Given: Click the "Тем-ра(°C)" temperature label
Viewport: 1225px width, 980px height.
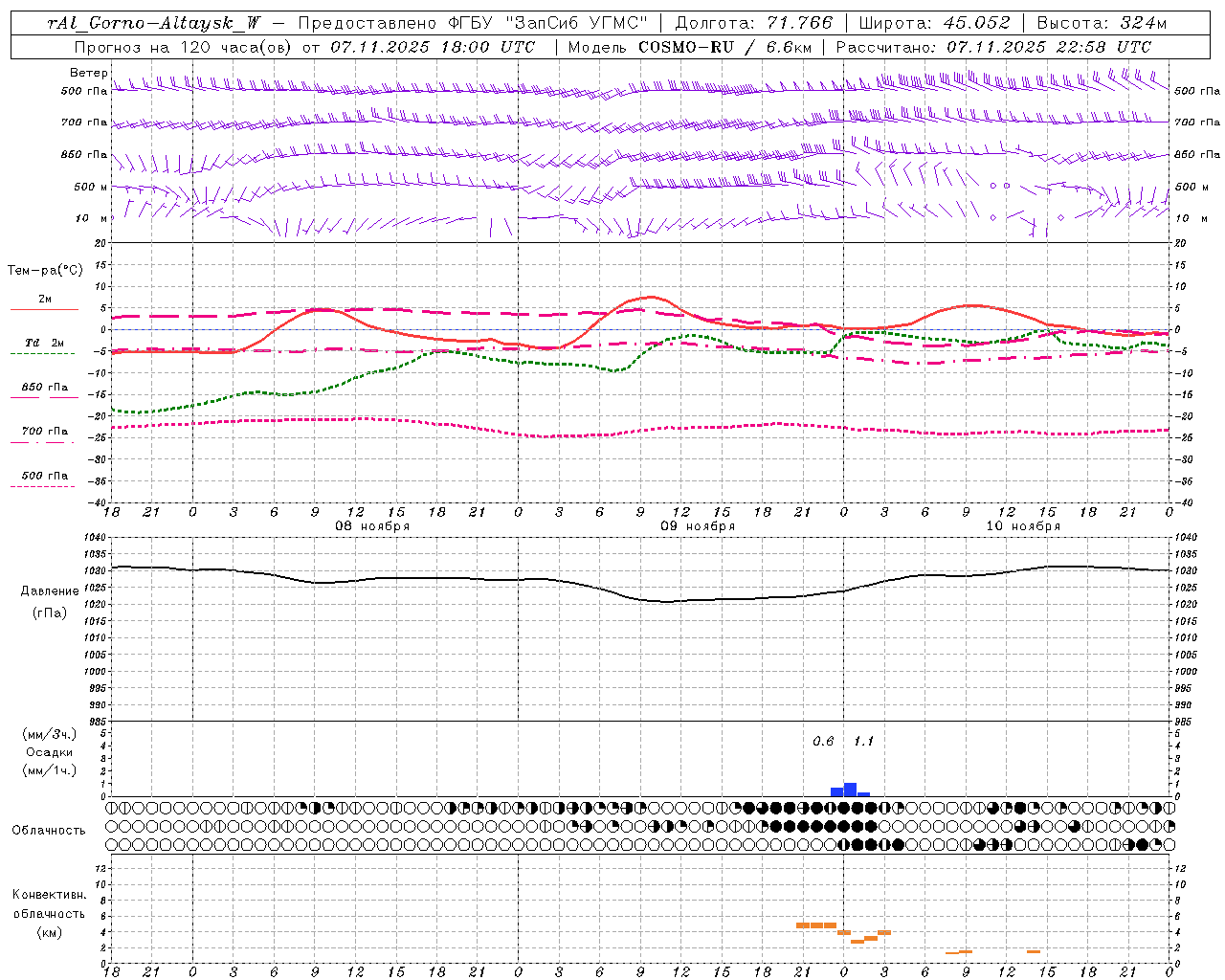Looking at the screenshot, I should click(45, 271).
